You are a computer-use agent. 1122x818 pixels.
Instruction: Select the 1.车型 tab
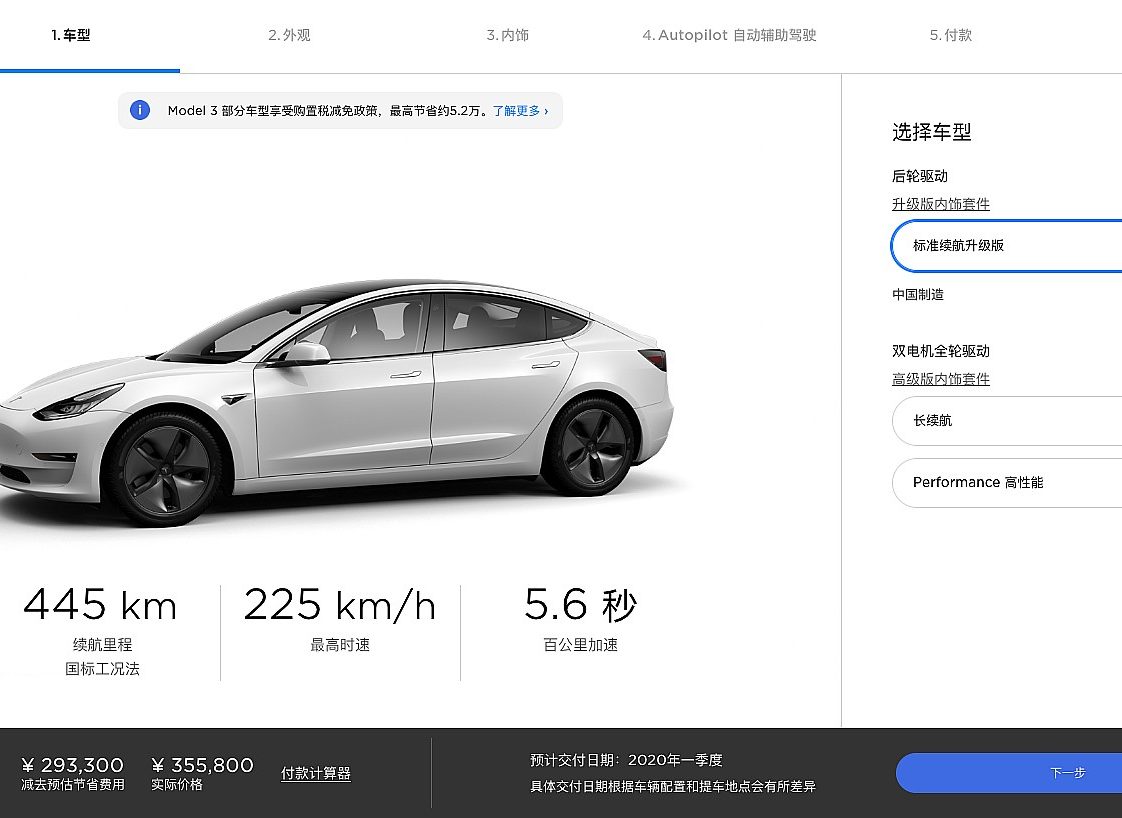click(71, 35)
